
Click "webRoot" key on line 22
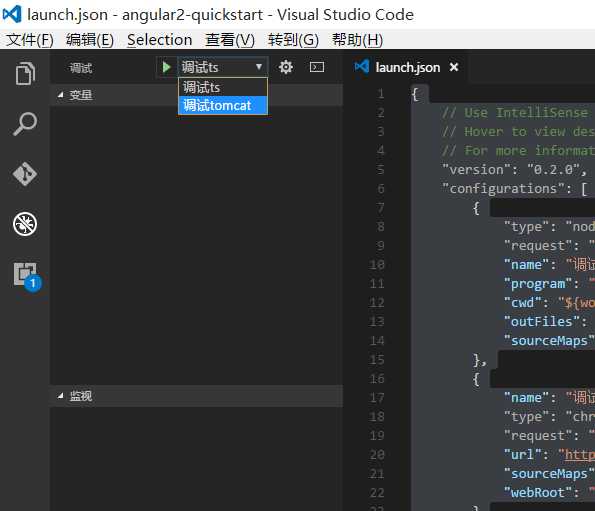pos(538,492)
